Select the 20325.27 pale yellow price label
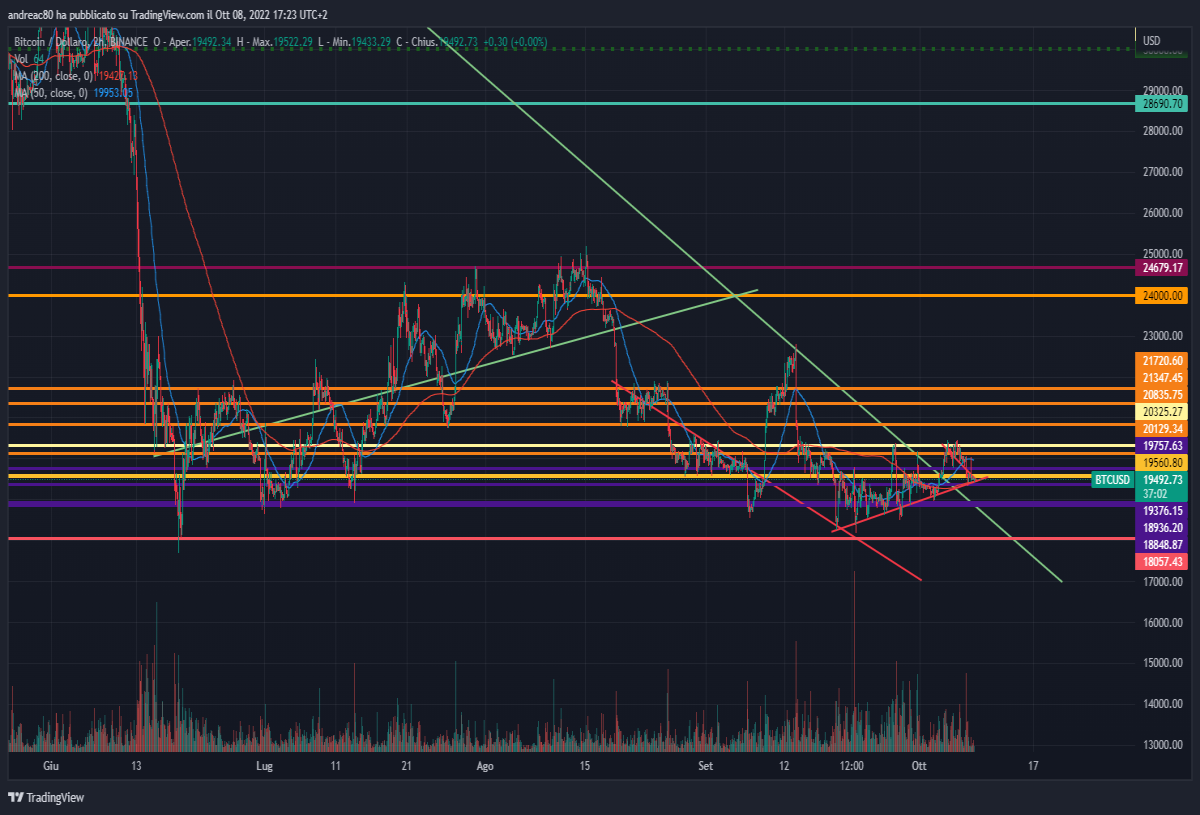Viewport: 1200px width, 815px height. [1163, 411]
